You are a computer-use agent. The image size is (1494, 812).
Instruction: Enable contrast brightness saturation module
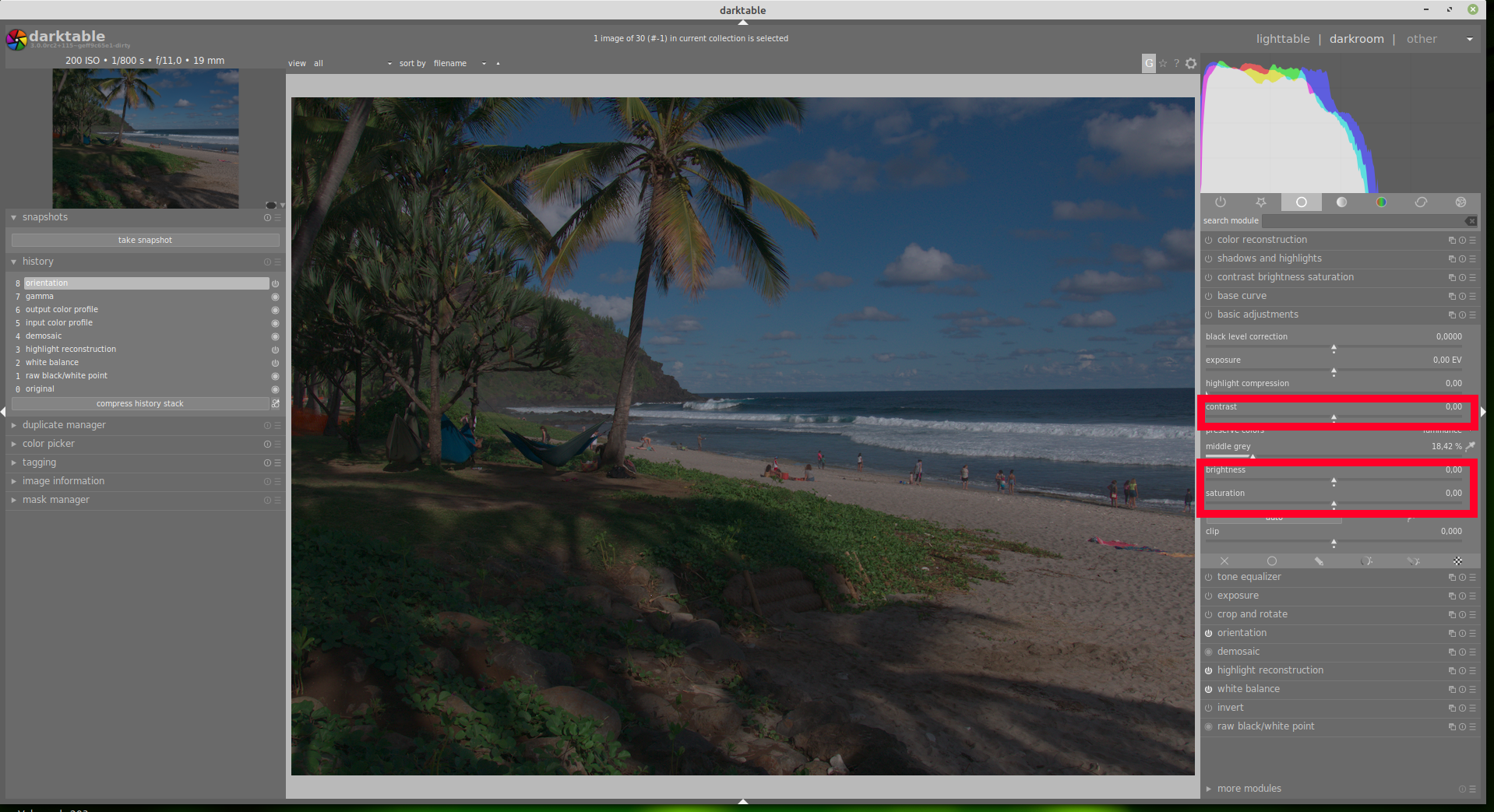[x=1209, y=277]
